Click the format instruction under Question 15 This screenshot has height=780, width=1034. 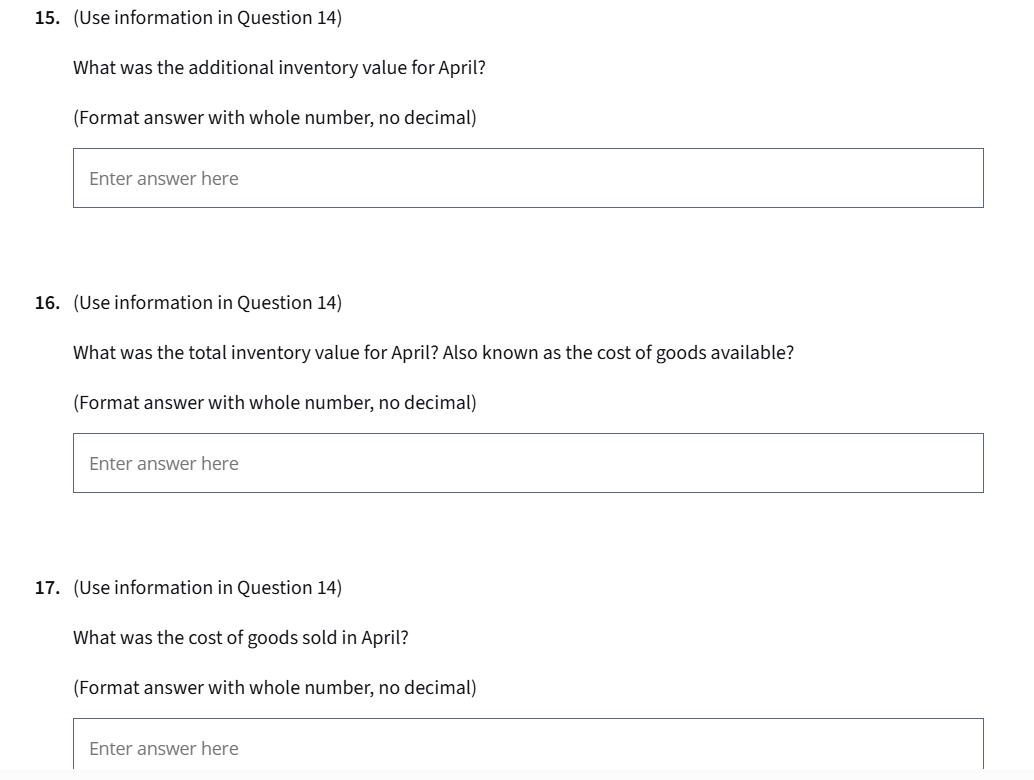pyautogui.click(x=273, y=117)
